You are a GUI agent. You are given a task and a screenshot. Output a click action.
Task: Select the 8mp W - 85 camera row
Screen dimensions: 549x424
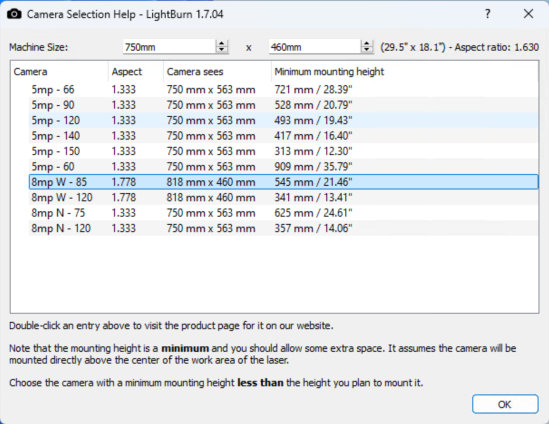[283, 182]
